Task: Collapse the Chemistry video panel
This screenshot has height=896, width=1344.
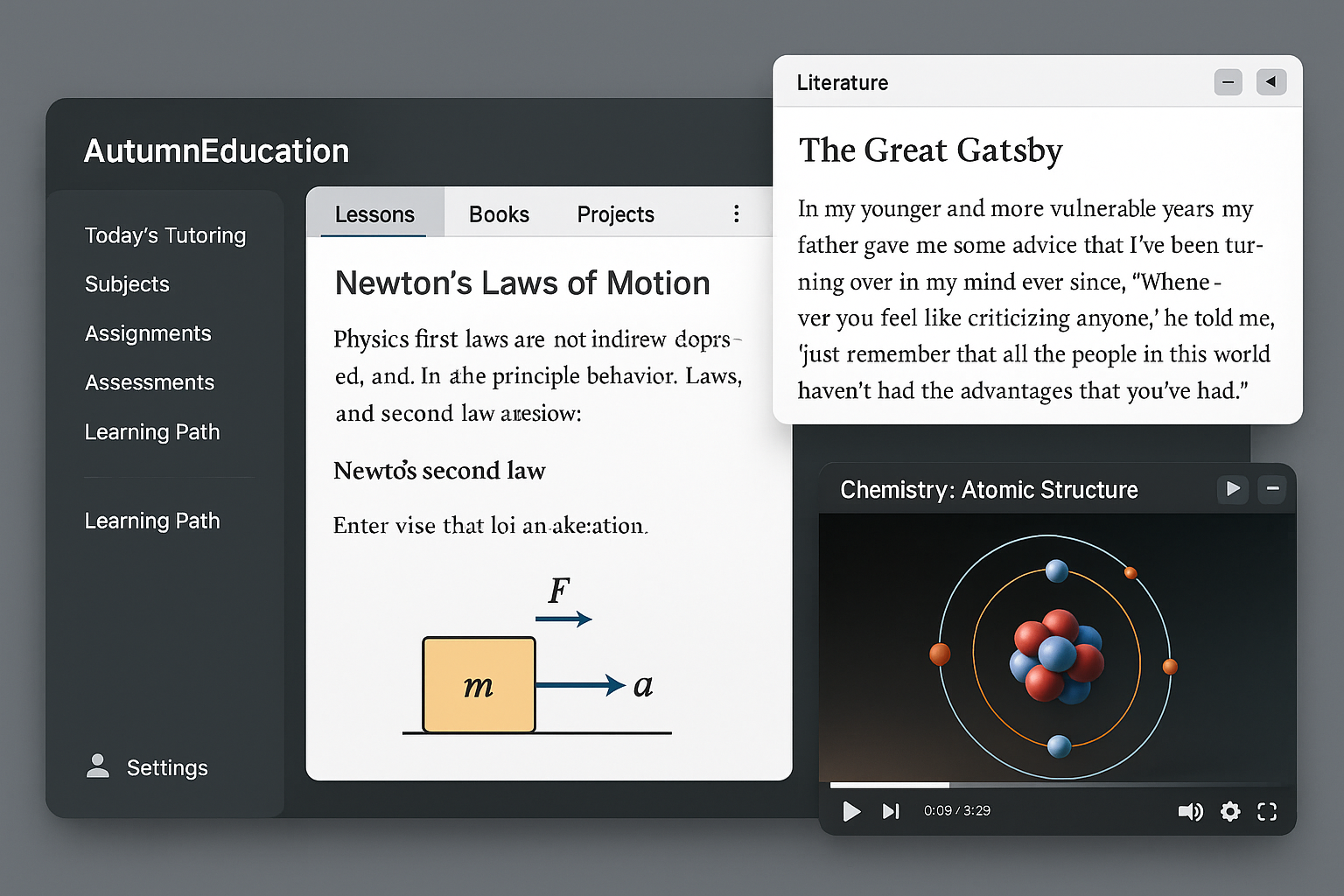Action: [x=1273, y=490]
